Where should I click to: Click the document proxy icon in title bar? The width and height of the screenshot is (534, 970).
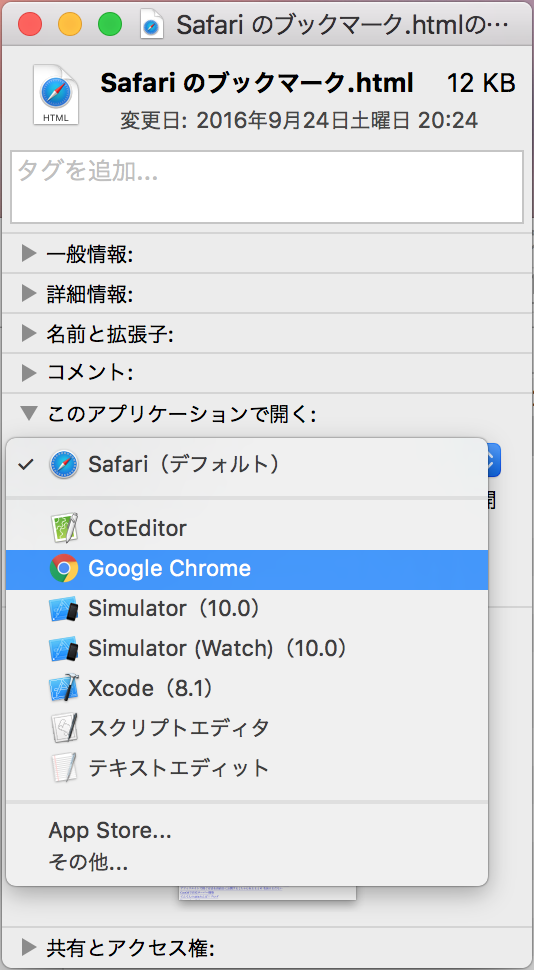pos(152,25)
